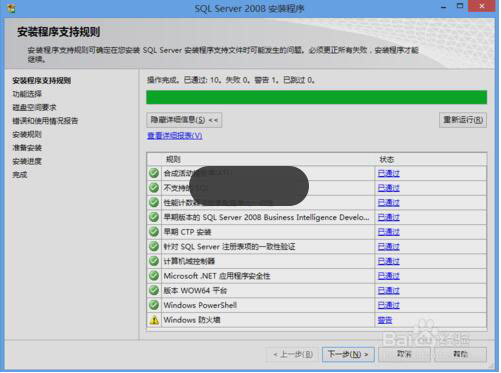This screenshot has height=373, width=501.
Task: Minimize the SQL Server 2008 setup window
Action: tap(443, 7)
